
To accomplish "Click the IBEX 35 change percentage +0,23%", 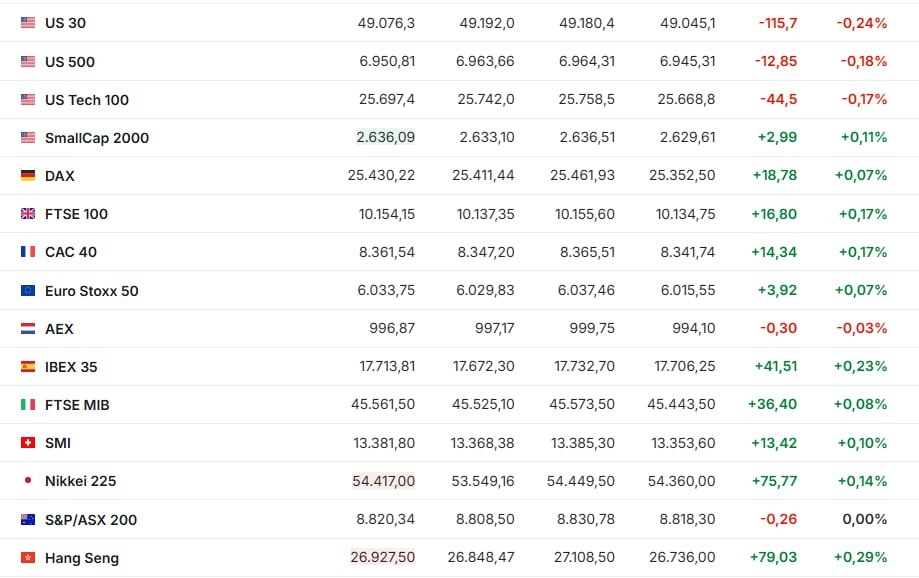I will coord(861,367).
